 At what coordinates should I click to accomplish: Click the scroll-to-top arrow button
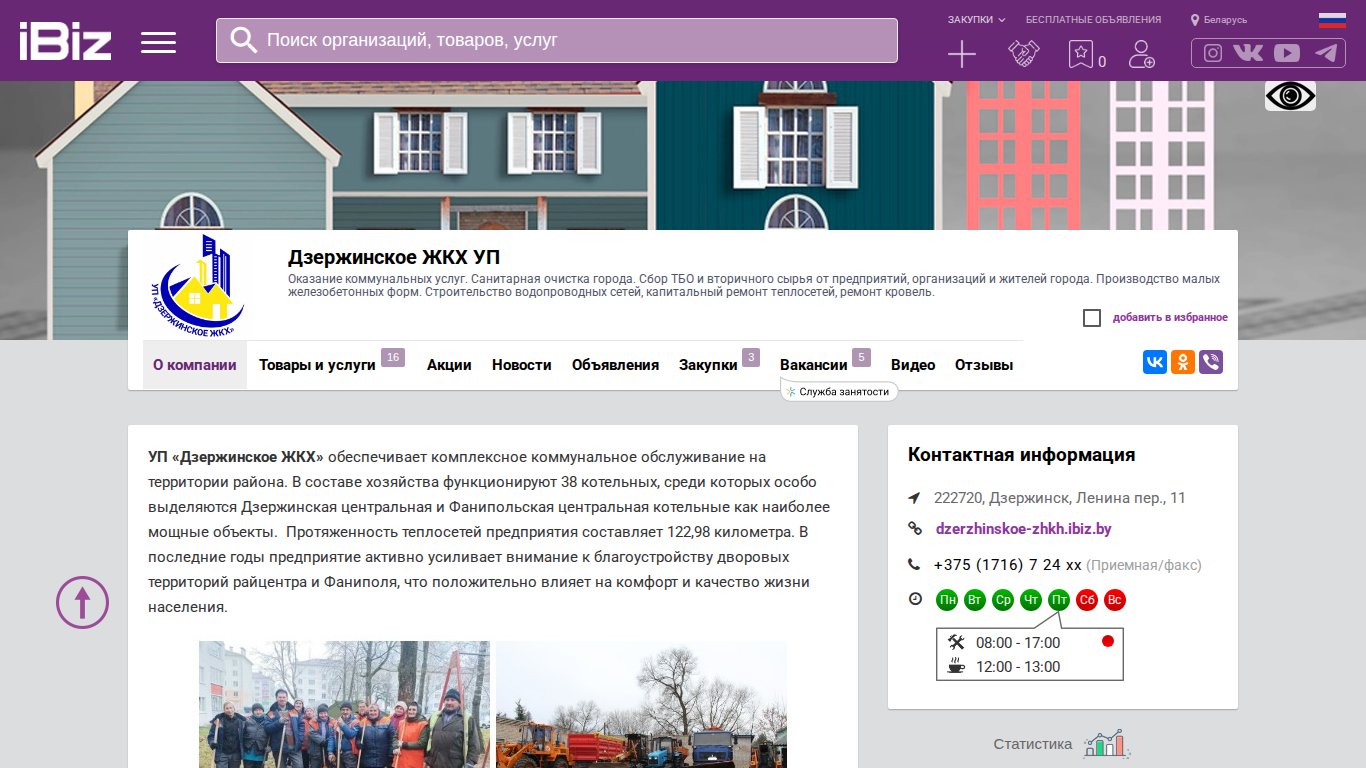coord(82,602)
